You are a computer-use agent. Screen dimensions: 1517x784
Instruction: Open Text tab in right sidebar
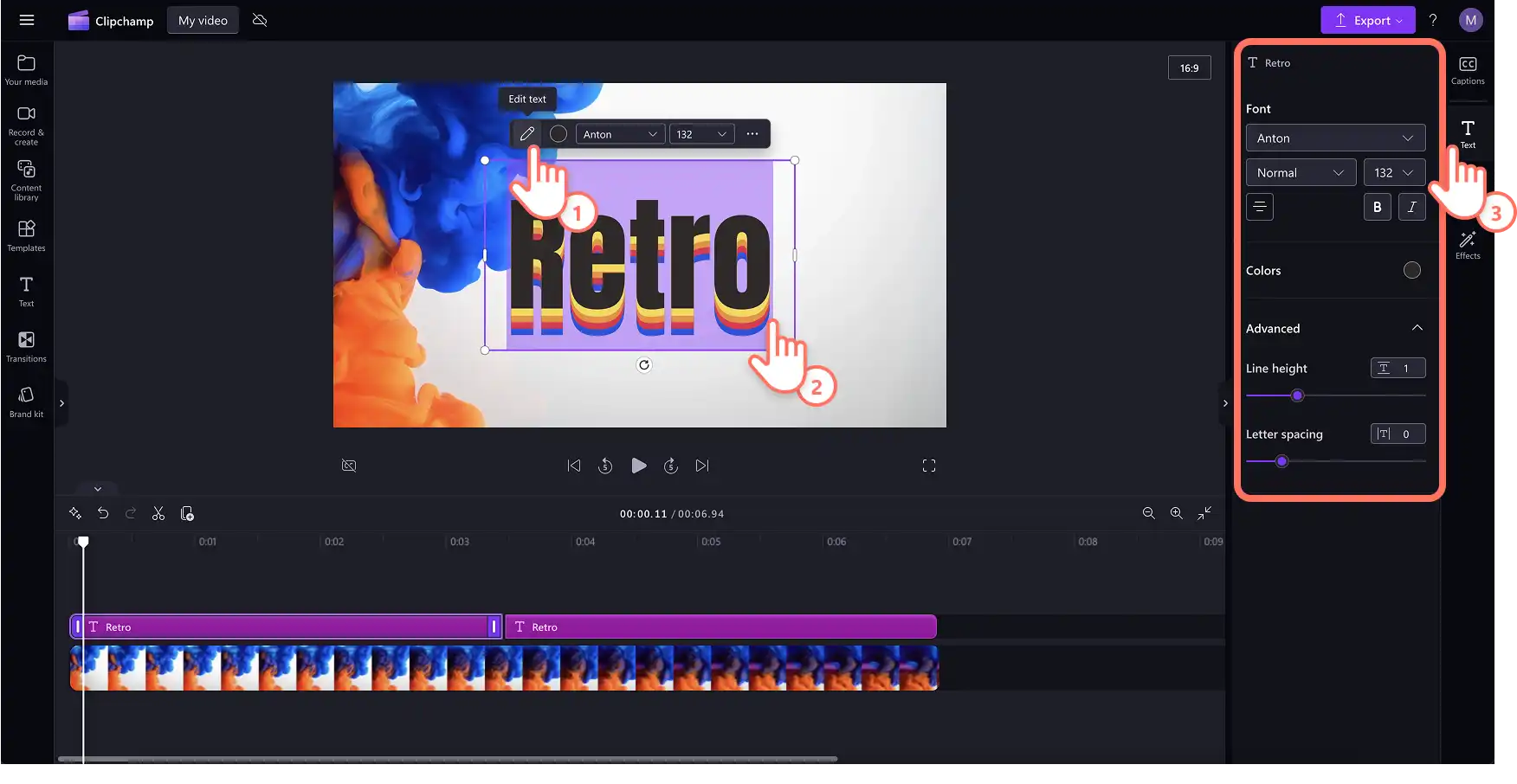[x=1468, y=134]
